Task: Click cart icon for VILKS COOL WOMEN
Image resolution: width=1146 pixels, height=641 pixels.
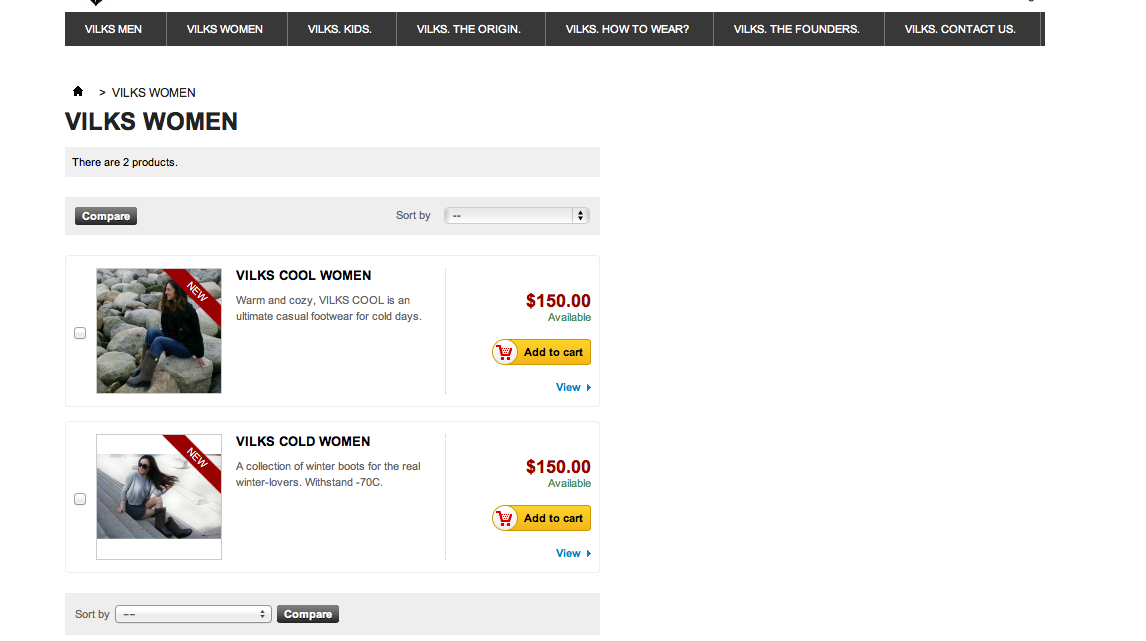Action: [505, 352]
